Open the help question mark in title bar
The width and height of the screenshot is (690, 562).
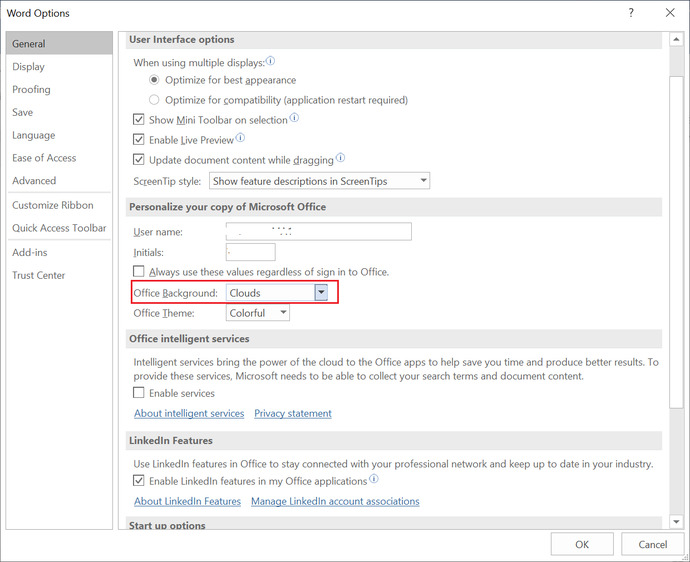(x=631, y=13)
